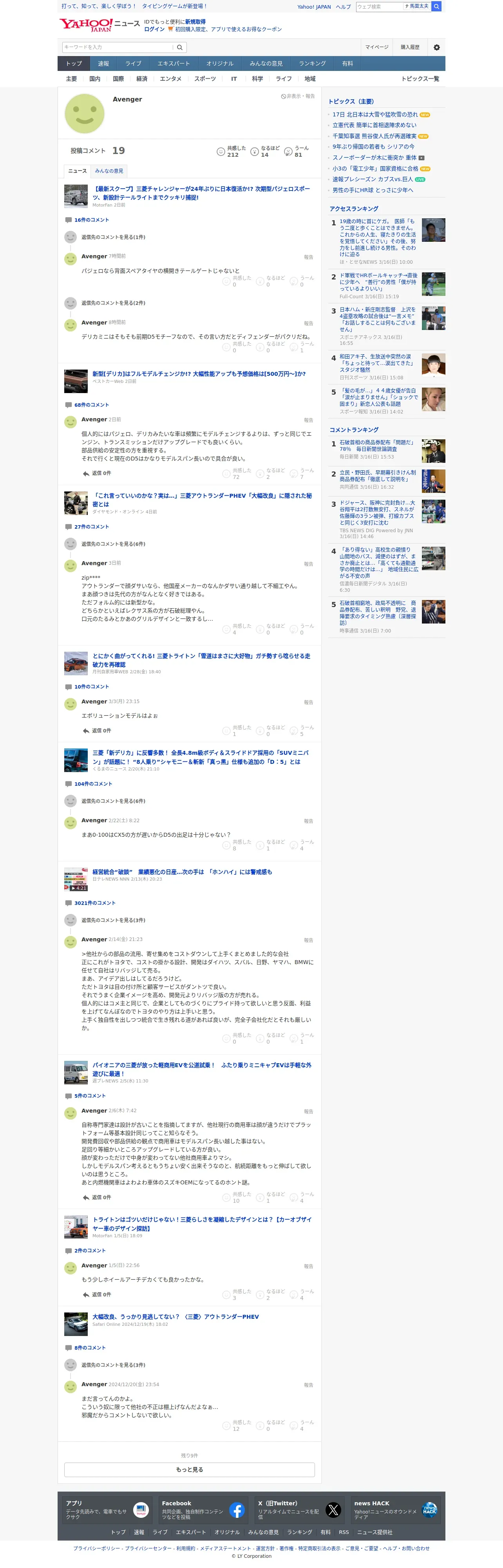Screen dimensions: 503x1568
Task: Open article 新型[デリカ]はフルモデルチェンジか!?
Action: tap(199, 374)
